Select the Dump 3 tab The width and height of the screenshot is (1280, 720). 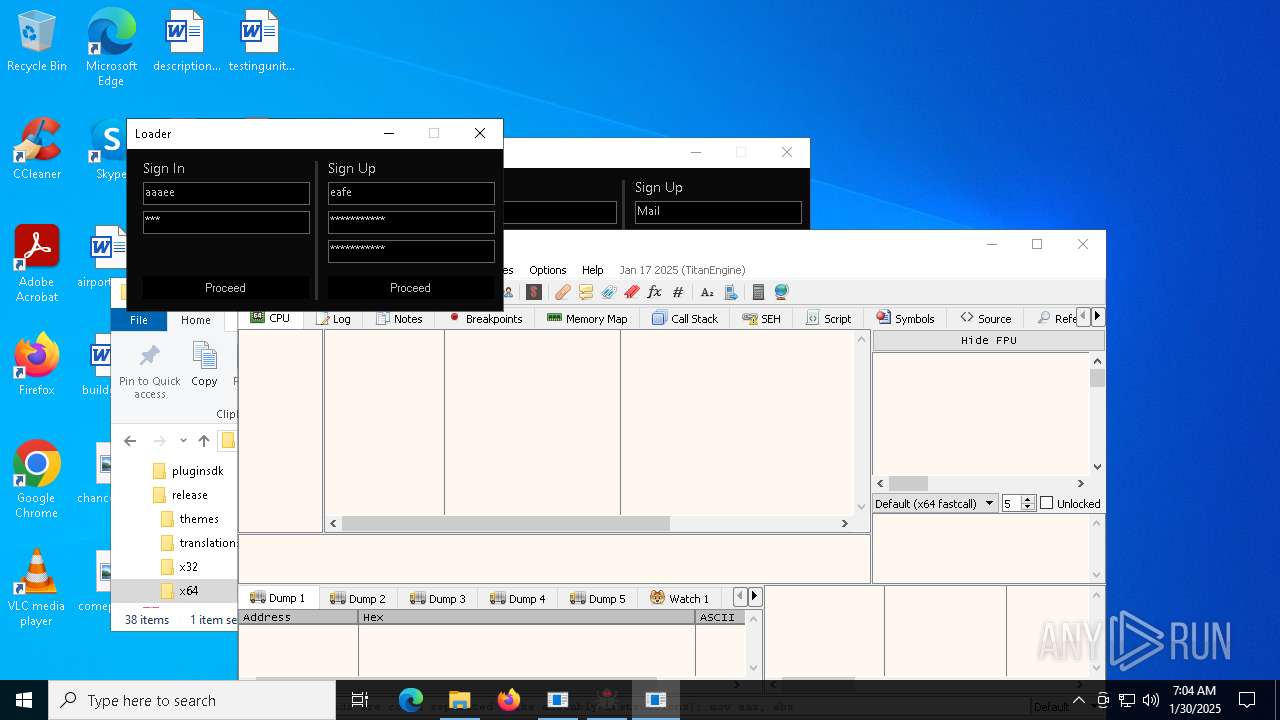point(438,598)
